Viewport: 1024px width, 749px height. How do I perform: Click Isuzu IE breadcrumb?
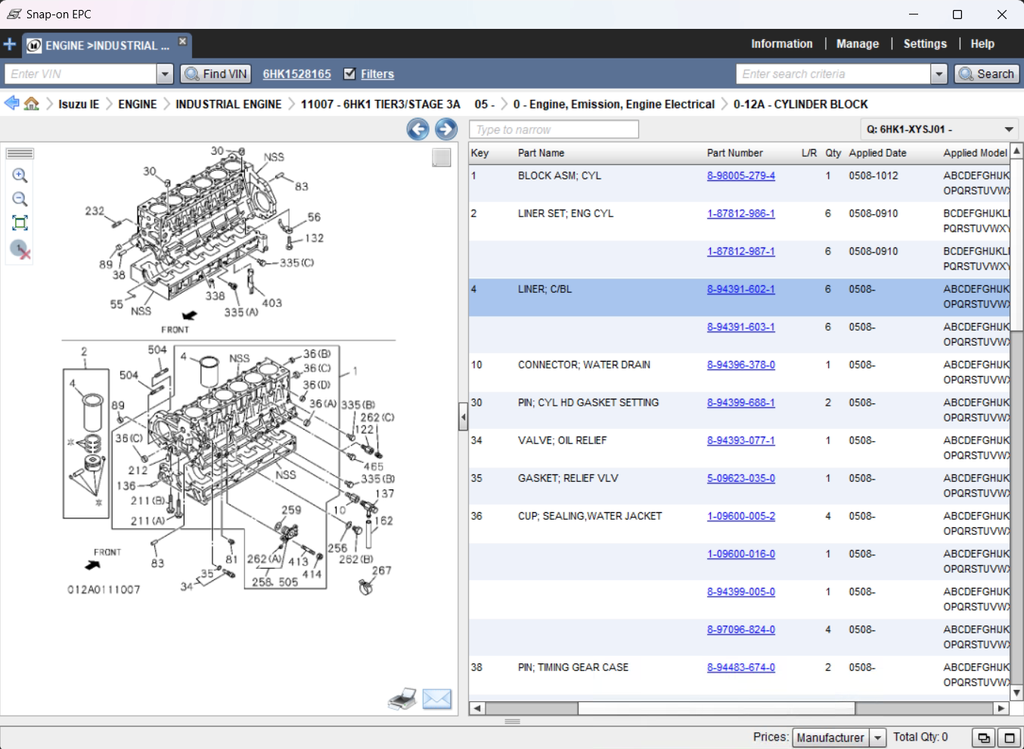[x=78, y=104]
